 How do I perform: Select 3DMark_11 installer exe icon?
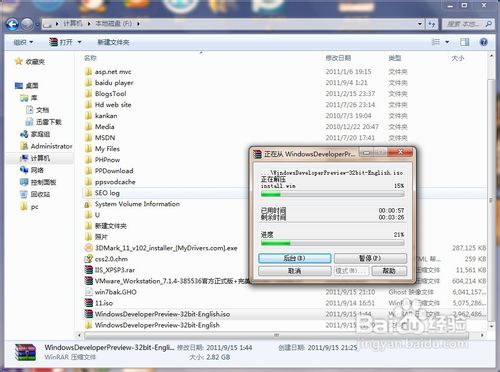pos(88,248)
